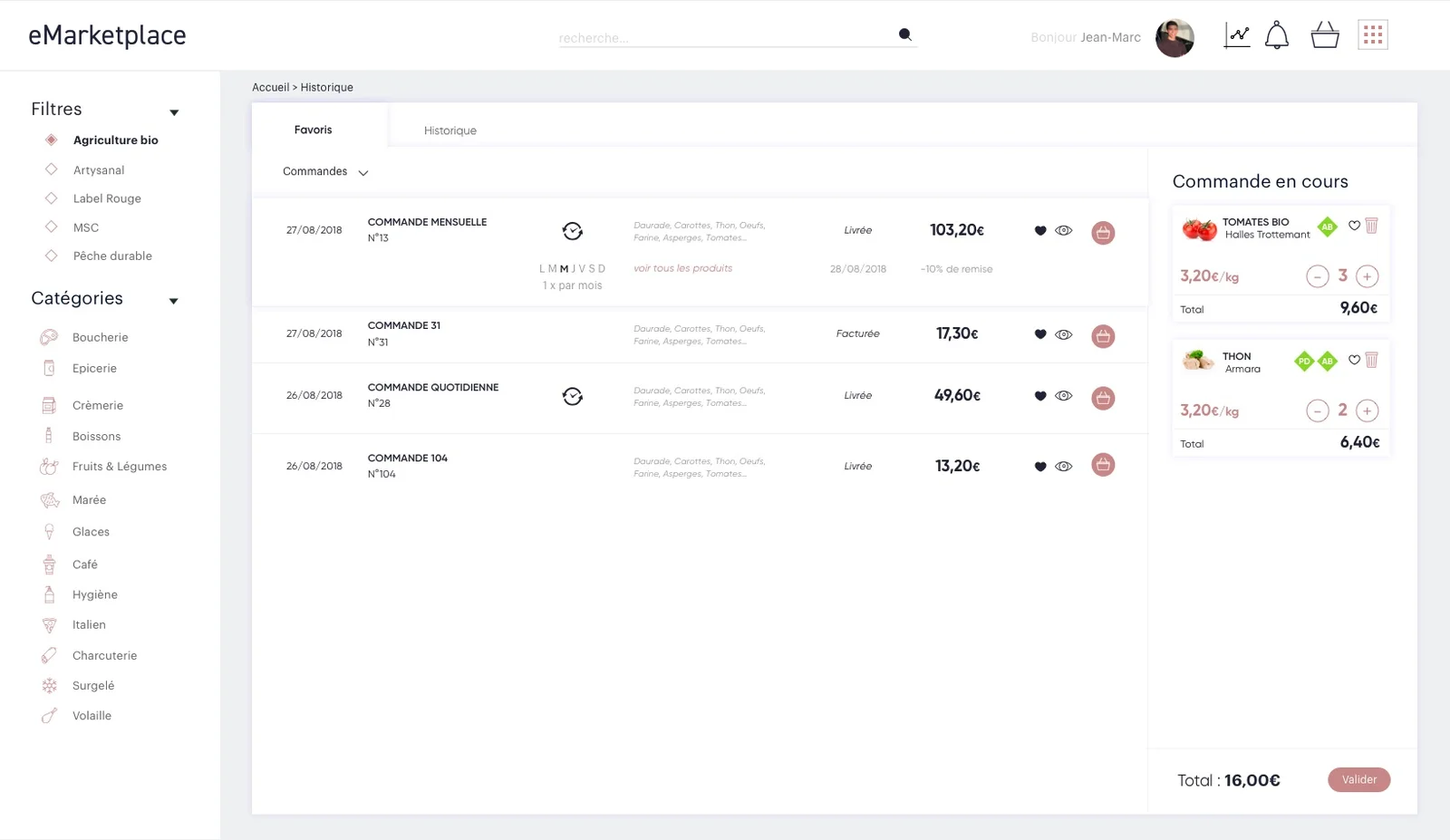This screenshot has height=840, width=1450.
Task: Toggle favorite heart for Commande Mensuelle
Action: click(x=1040, y=230)
